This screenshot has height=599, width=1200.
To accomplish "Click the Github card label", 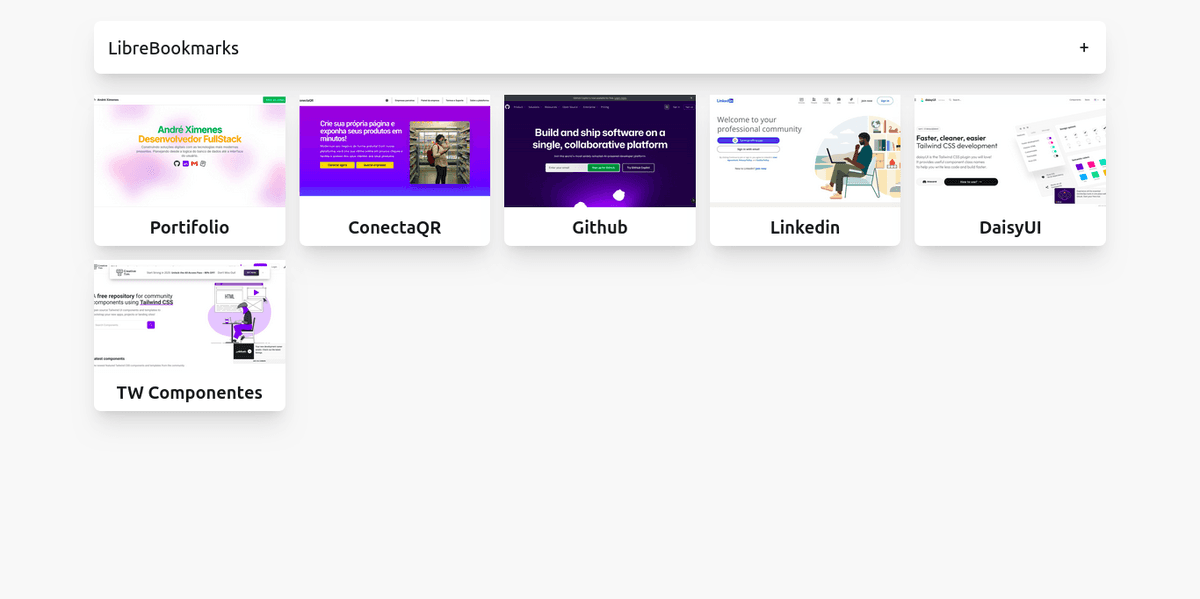I will point(600,228).
